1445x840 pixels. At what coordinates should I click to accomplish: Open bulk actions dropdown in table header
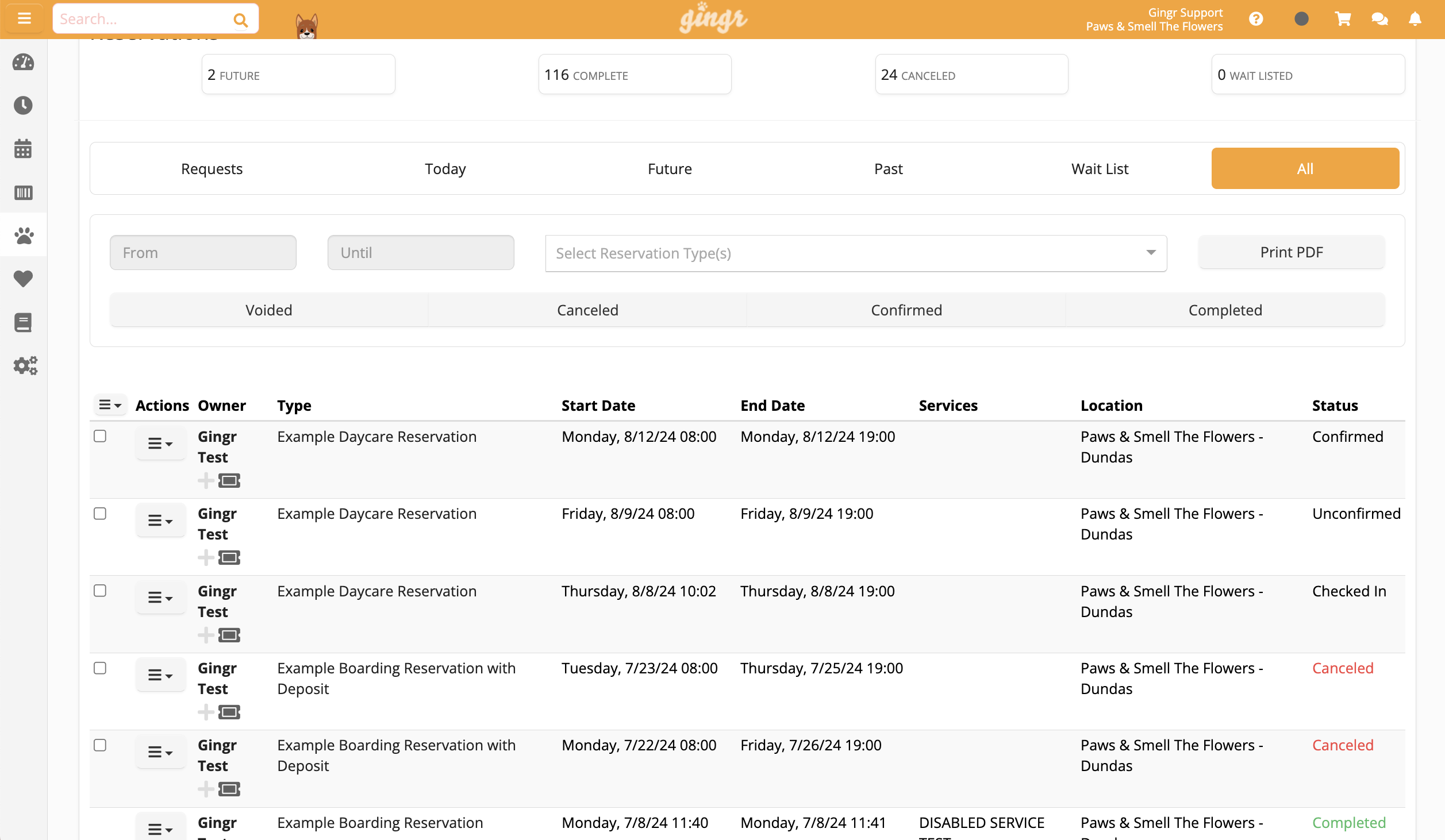[110, 404]
